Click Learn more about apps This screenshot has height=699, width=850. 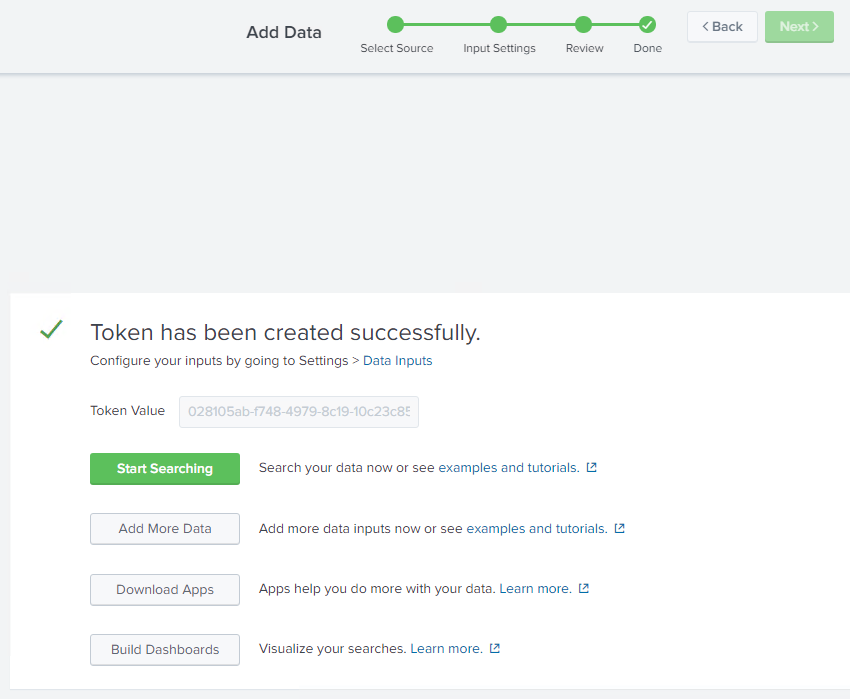[535, 589]
